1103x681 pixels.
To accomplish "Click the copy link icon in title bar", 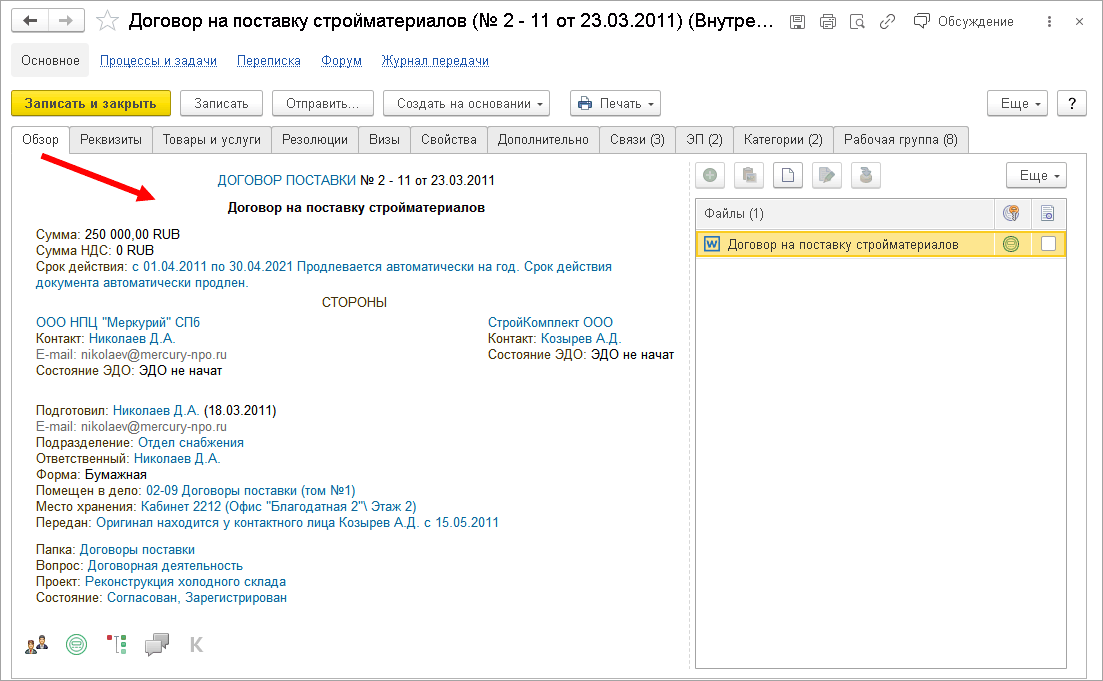I will pyautogui.click(x=887, y=21).
